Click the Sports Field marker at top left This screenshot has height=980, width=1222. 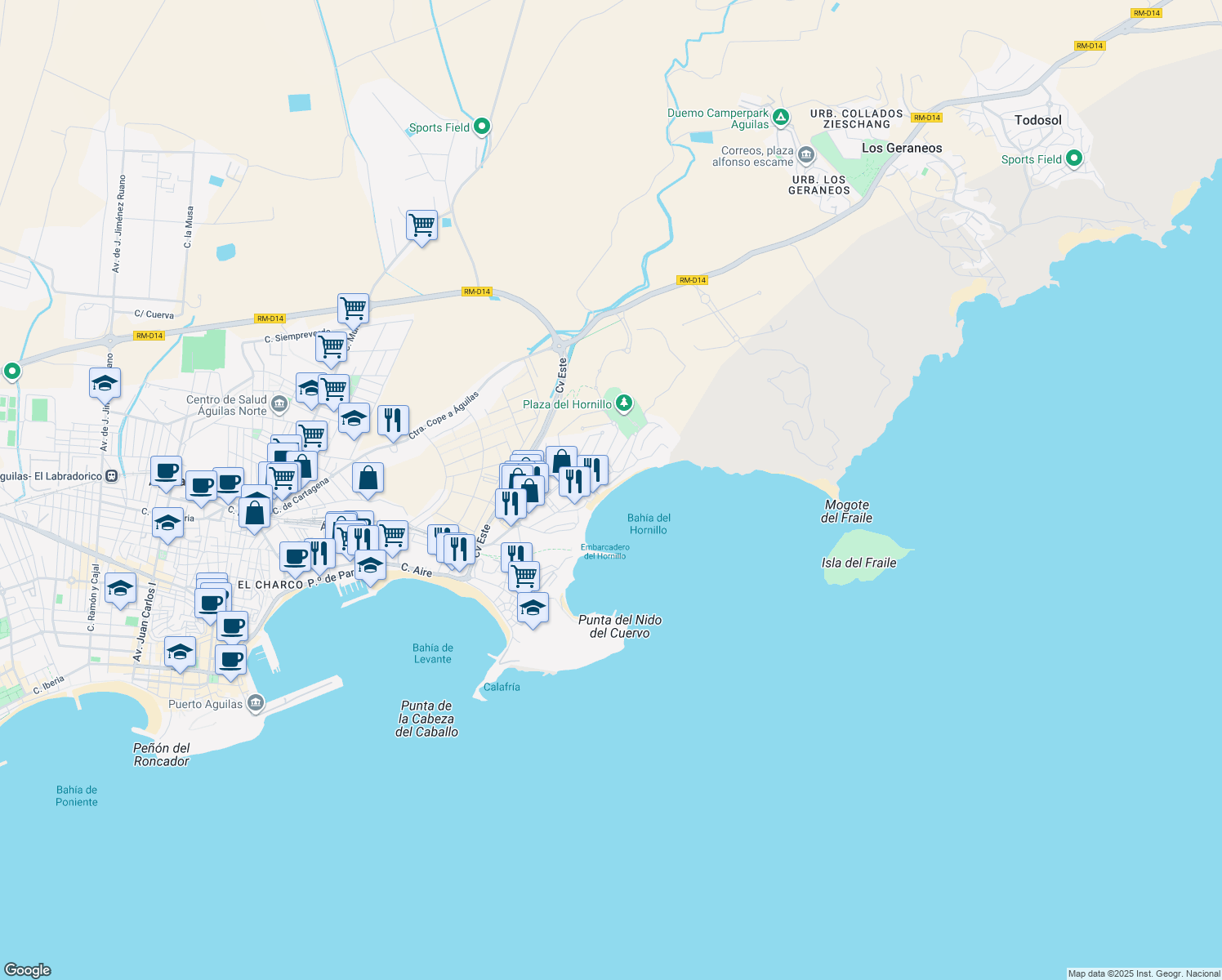pyautogui.click(x=481, y=126)
